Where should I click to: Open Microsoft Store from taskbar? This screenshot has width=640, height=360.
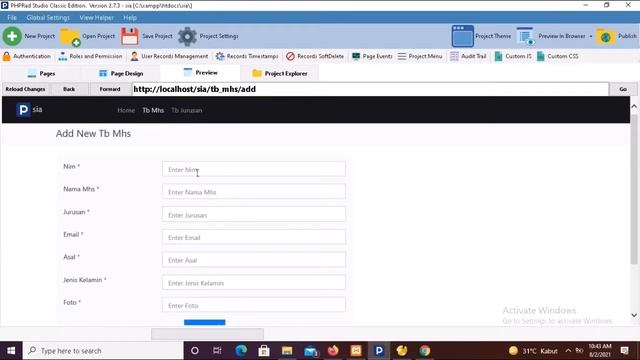264,351
